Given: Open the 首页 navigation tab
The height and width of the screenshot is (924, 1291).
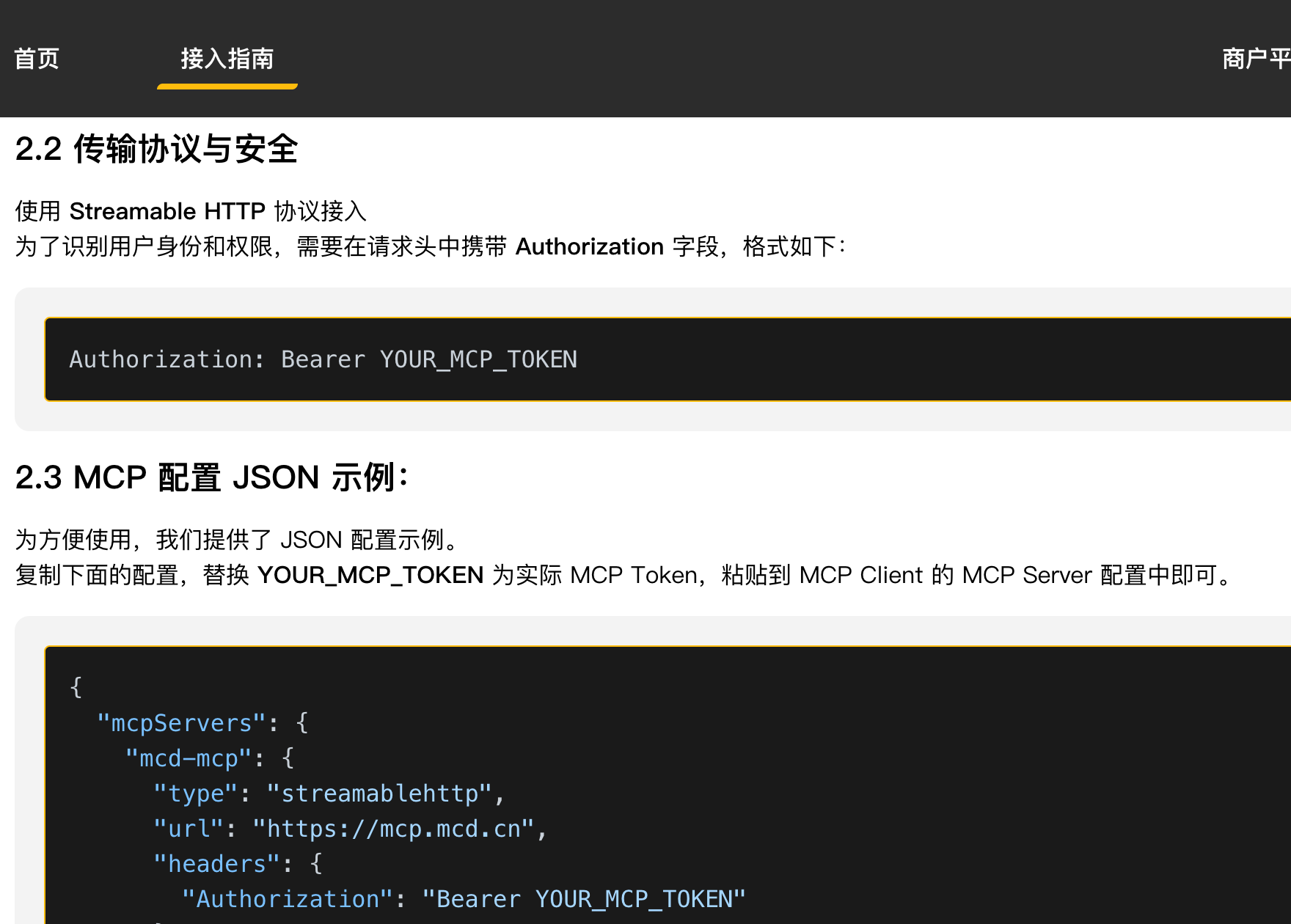Looking at the screenshot, I should pyautogui.click(x=37, y=59).
